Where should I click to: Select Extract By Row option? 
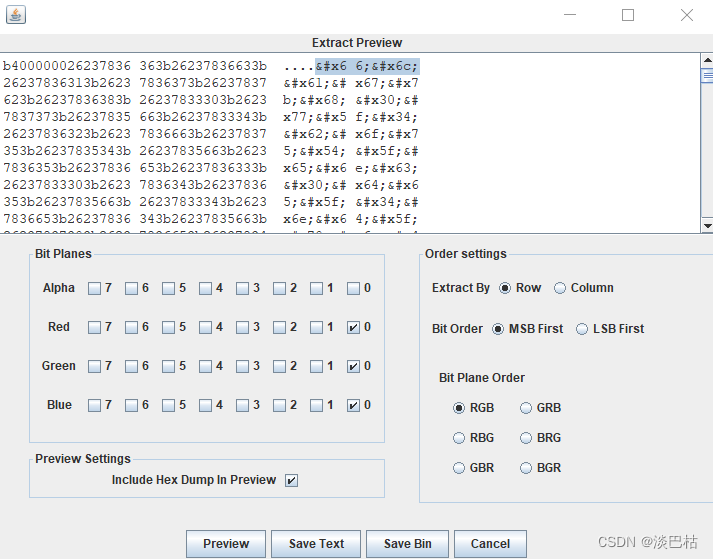[x=505, y=288]
